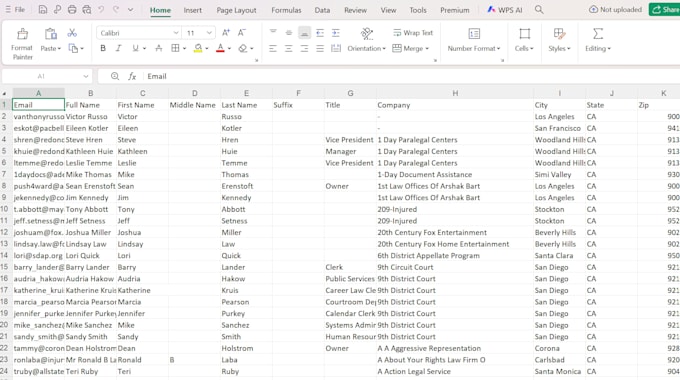Center text horizontally
Image resolution: width=680 pixels, height=380 pixels.
(x=288, y=48)
